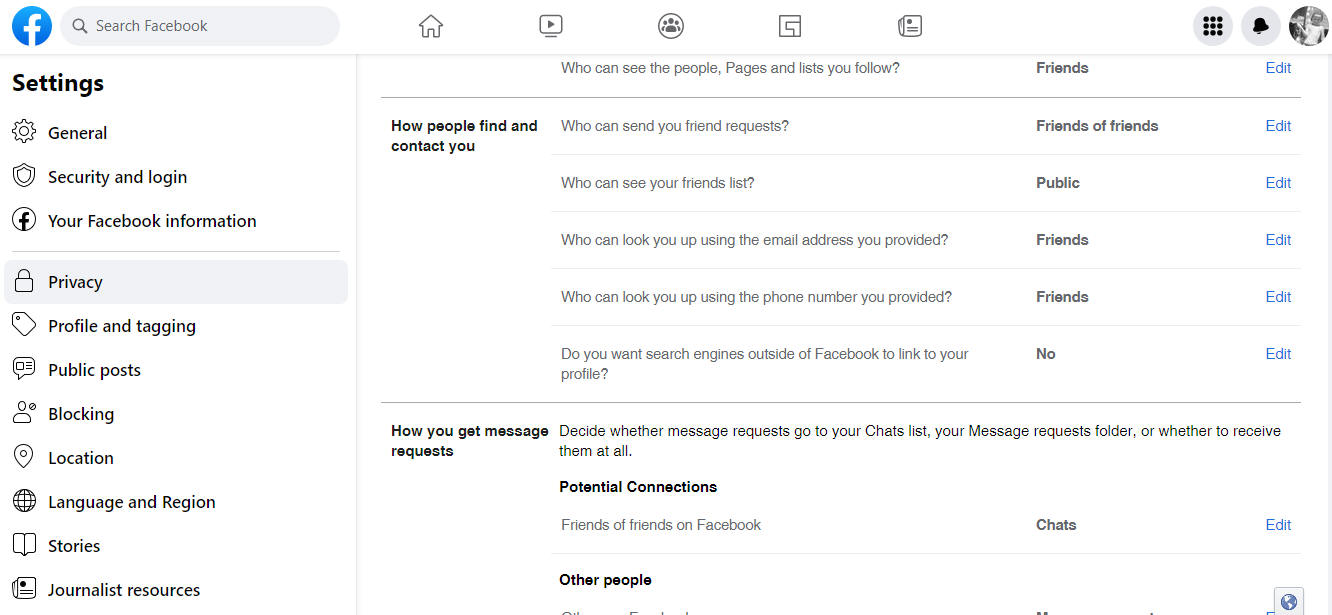Edit phone number lookup privacy setting
Viewport: 1332px width, 615px height.
(1278, 297)
